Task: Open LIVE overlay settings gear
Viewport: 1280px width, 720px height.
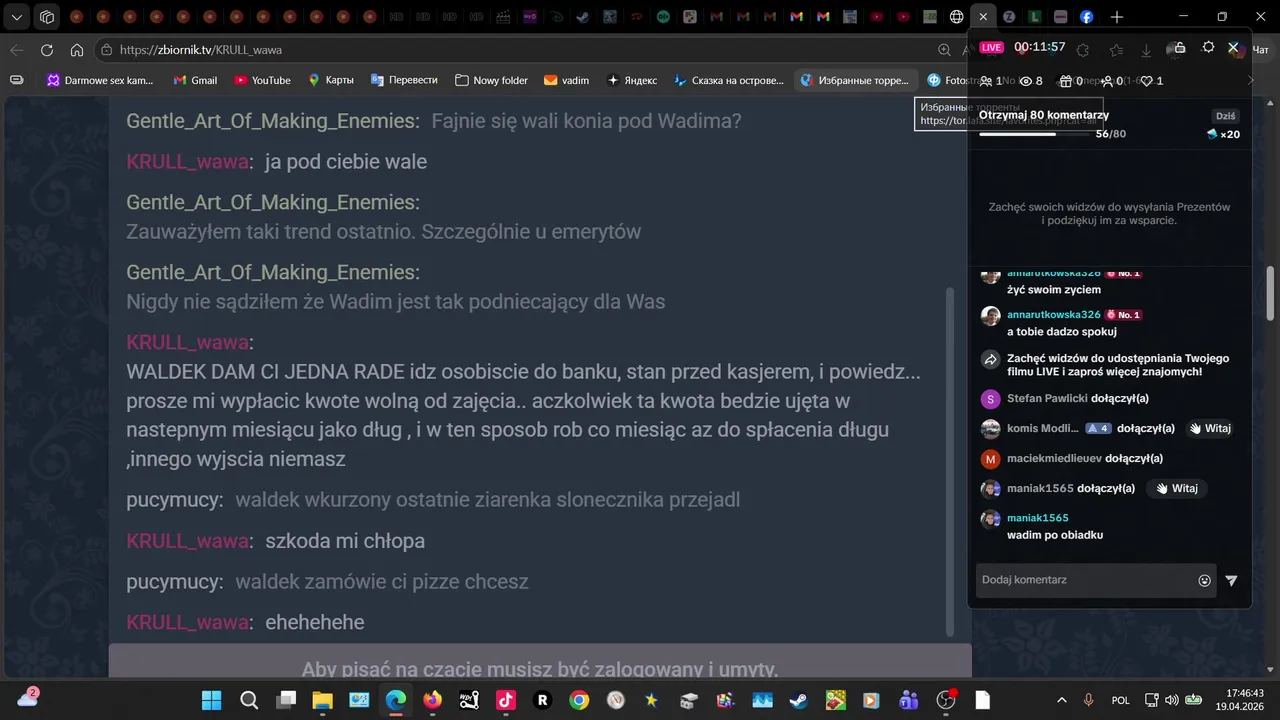Action: click(x=1208, y=48)
